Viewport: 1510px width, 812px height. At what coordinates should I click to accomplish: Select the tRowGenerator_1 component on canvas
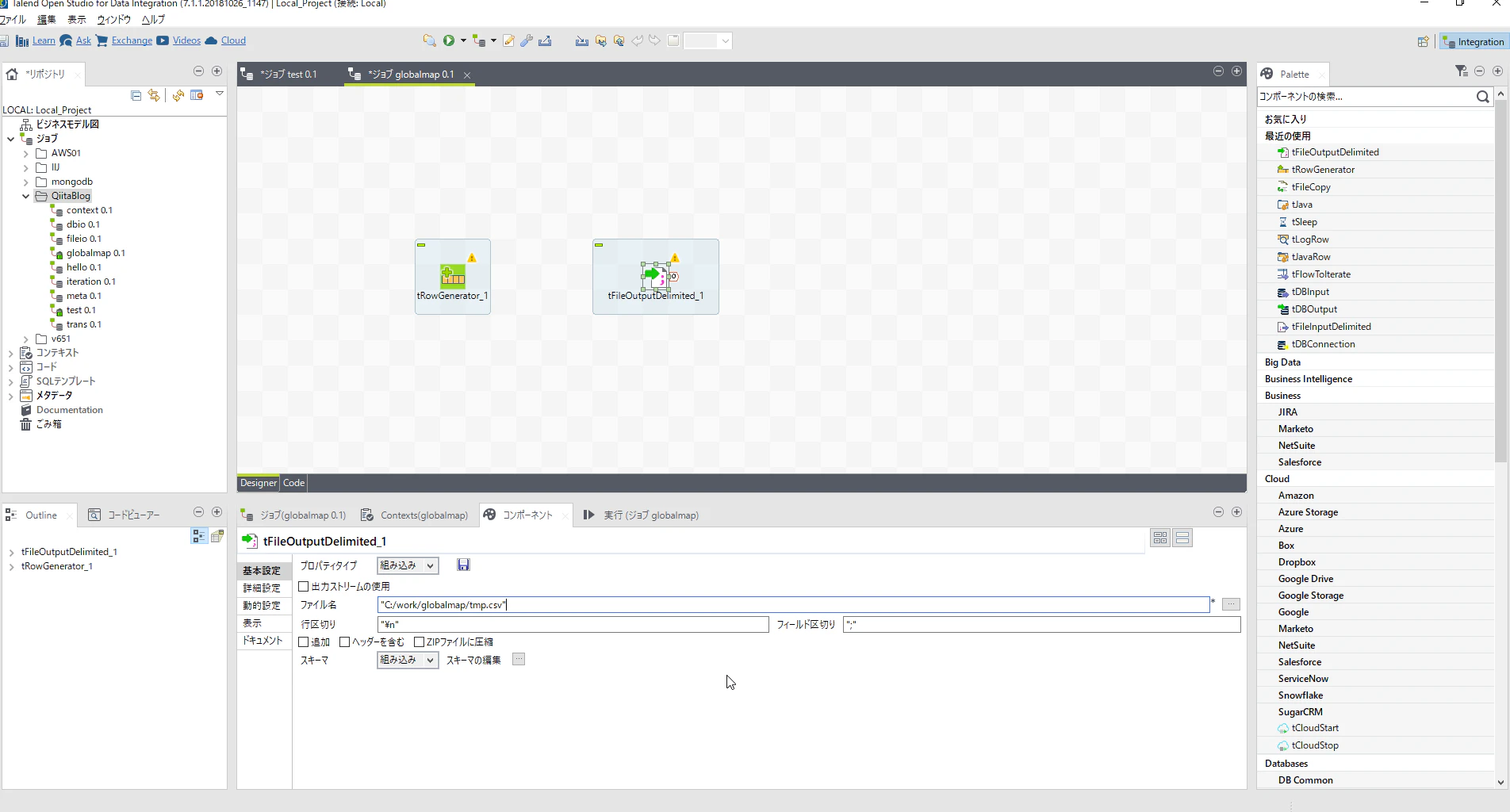(x=453, y=277)
